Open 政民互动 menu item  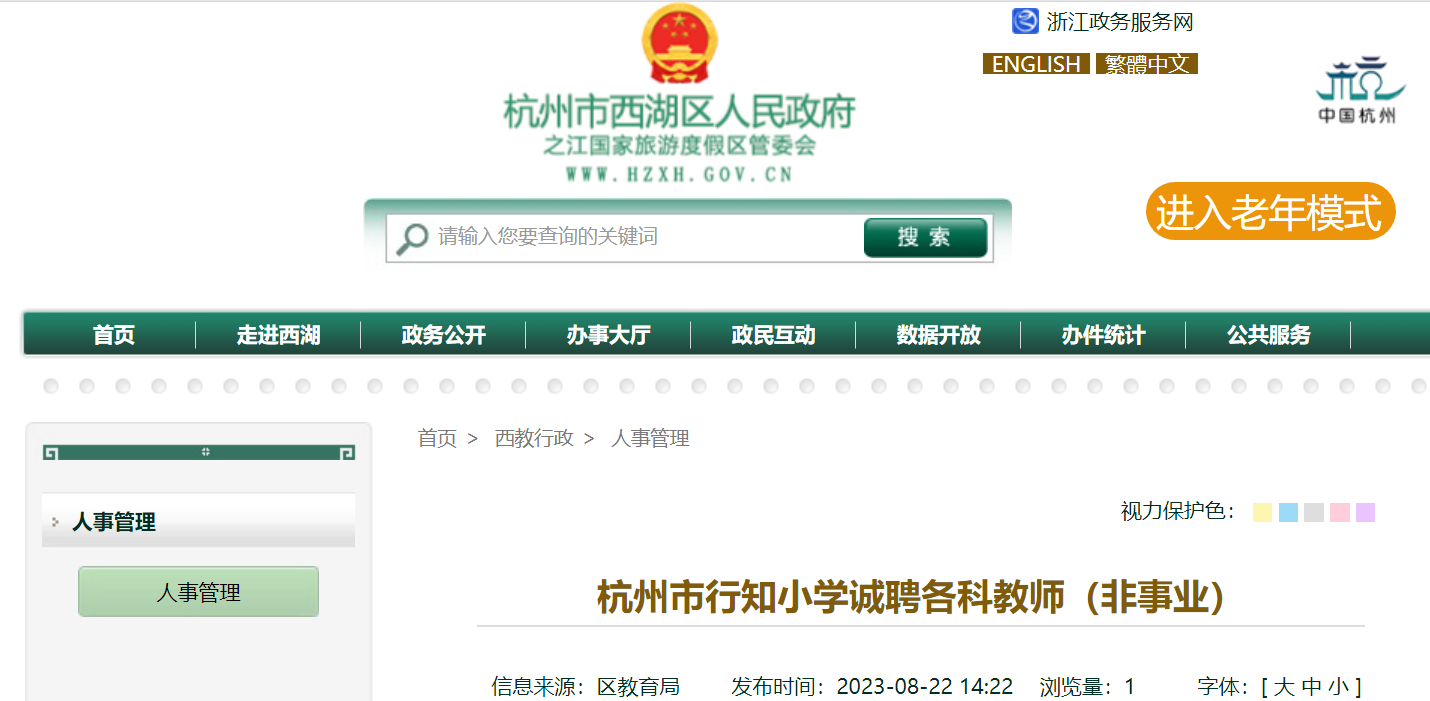click(773, 335)
